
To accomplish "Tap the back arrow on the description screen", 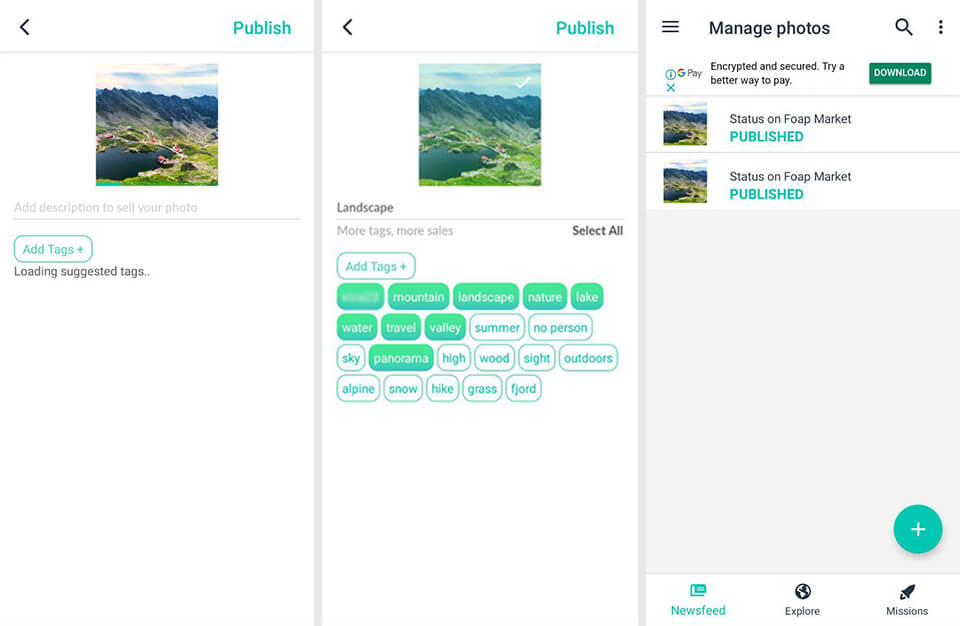I will pyautogui.click(x=24, y=28).
